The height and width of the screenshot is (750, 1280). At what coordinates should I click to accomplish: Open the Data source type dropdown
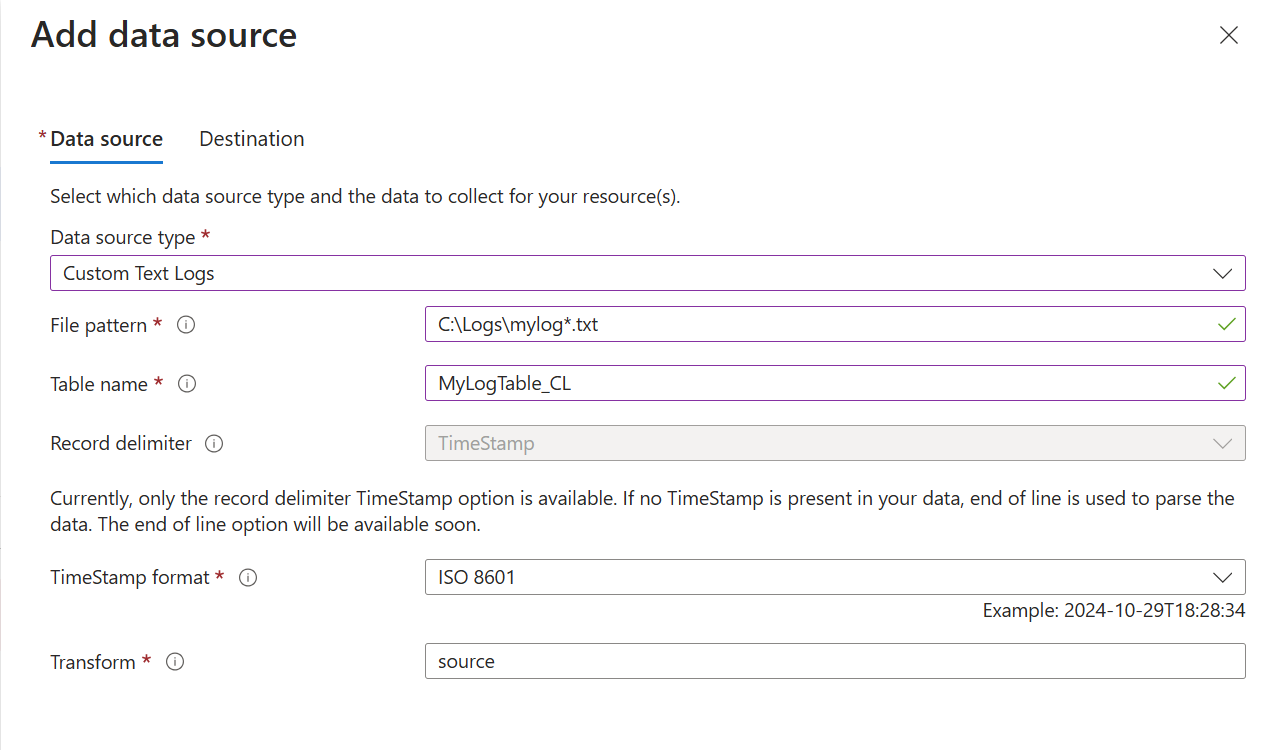647,273
